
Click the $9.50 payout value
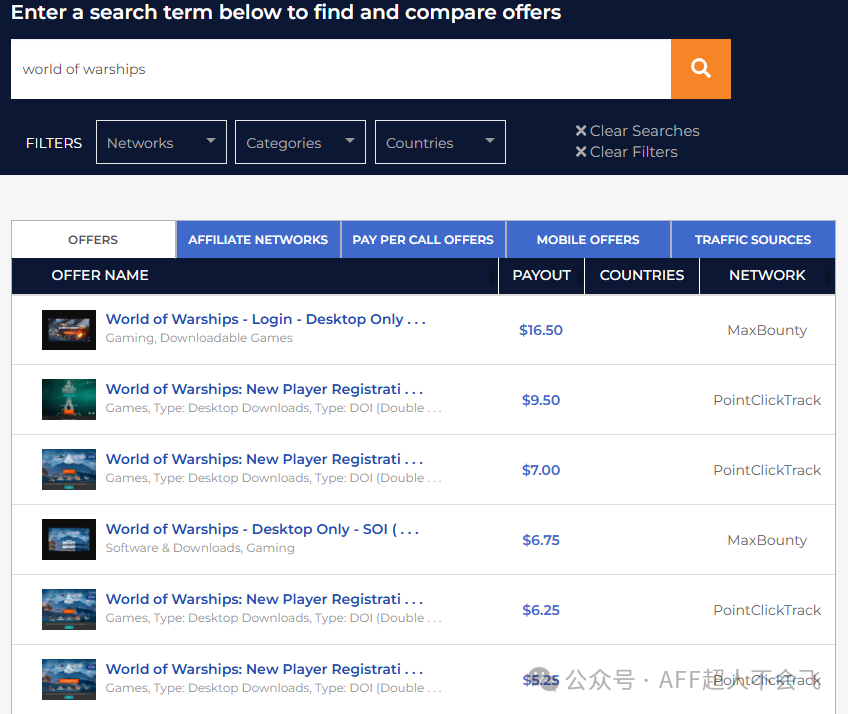pyautogui.click(x=541, y=400)
